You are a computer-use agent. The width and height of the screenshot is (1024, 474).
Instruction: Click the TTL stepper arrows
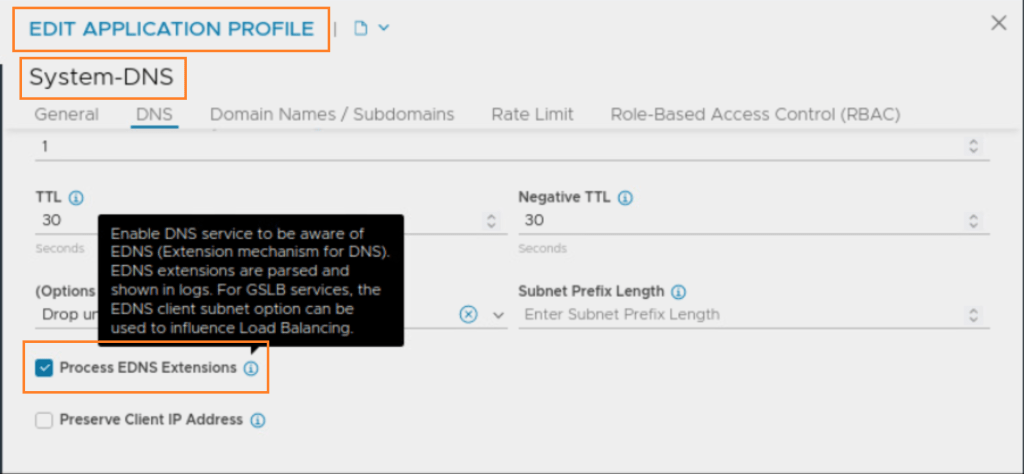[x=490, y=220]
